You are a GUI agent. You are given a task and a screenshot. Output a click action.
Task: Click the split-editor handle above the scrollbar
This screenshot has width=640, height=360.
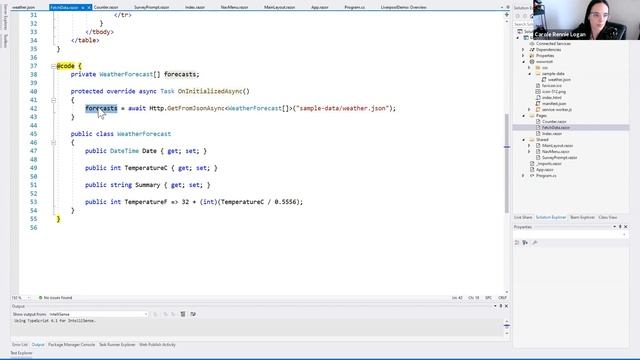[x=507, y=15]
